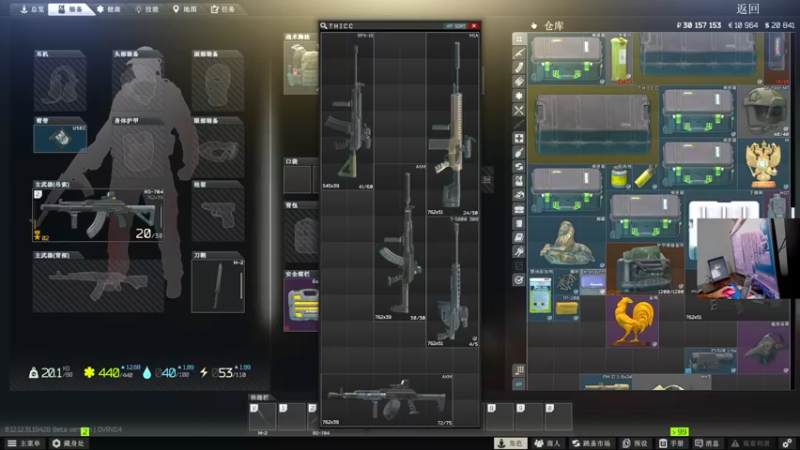The image size is (800, 450).
Task: Select the T-5000 sniper rifle in the THICC case
Action: point(453,282)
